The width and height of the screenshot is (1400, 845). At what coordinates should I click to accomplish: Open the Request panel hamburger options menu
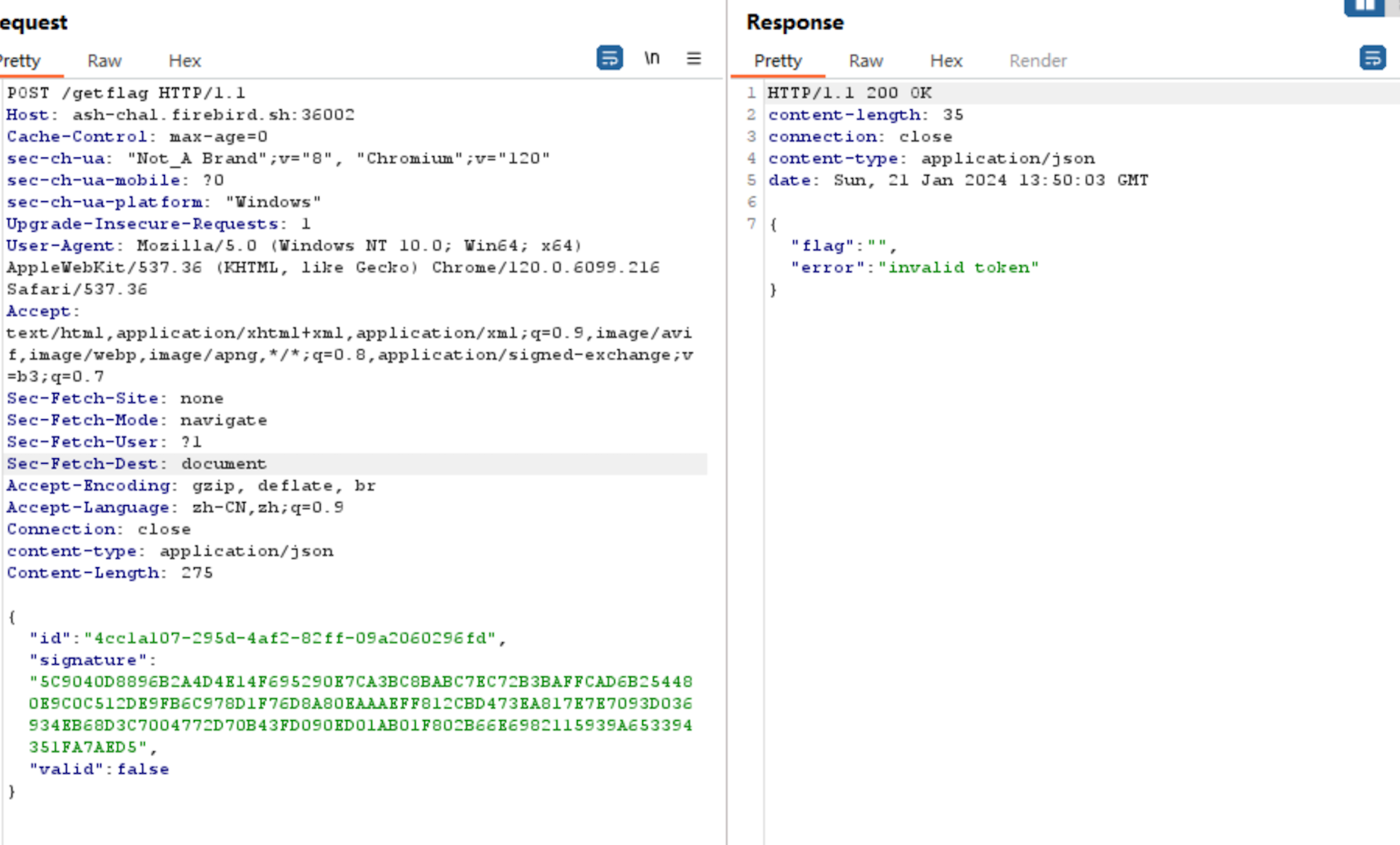pos(694,59)
